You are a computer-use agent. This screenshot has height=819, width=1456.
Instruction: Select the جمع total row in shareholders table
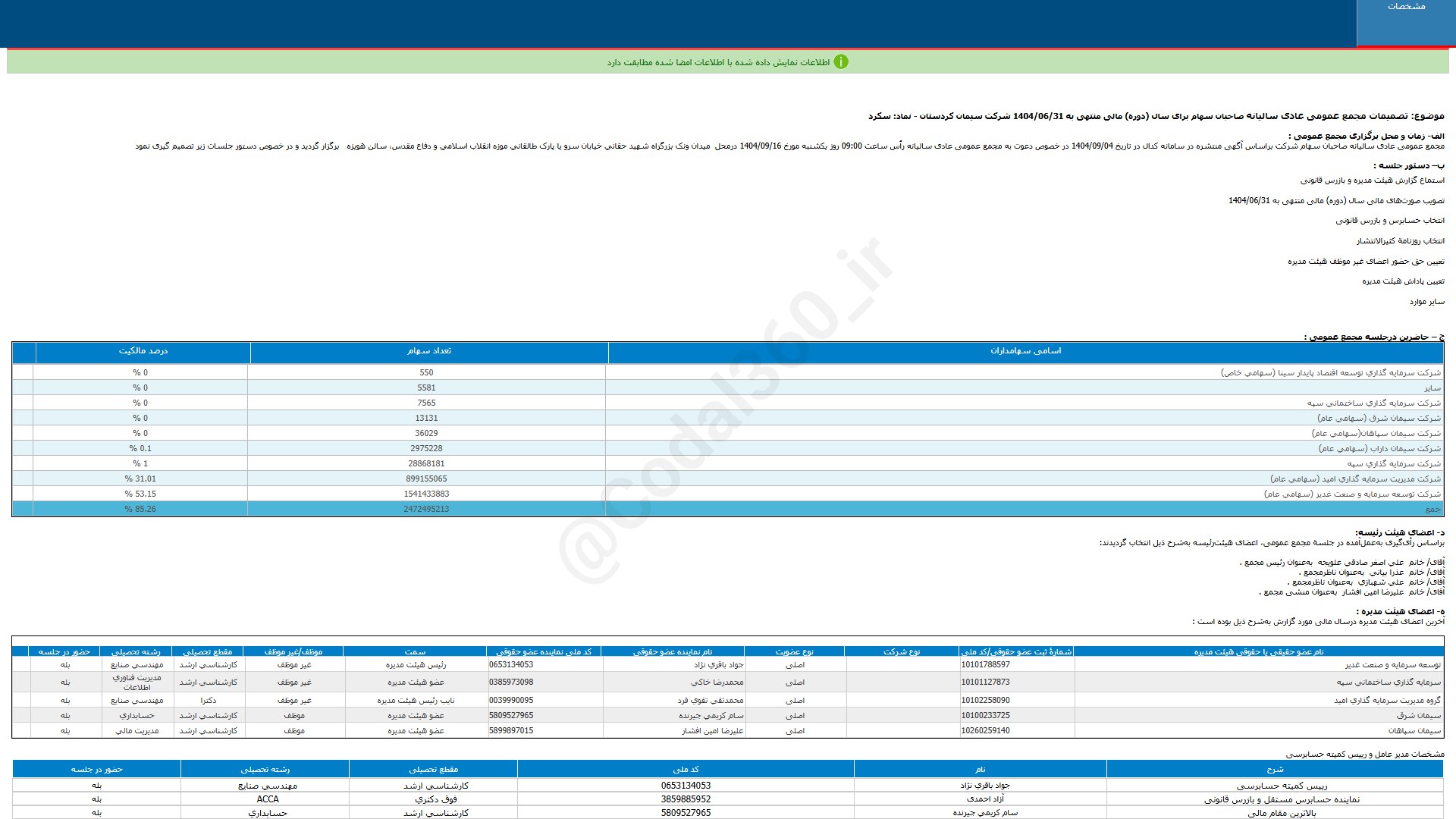pyautogui.click(x=1432, y=510)
